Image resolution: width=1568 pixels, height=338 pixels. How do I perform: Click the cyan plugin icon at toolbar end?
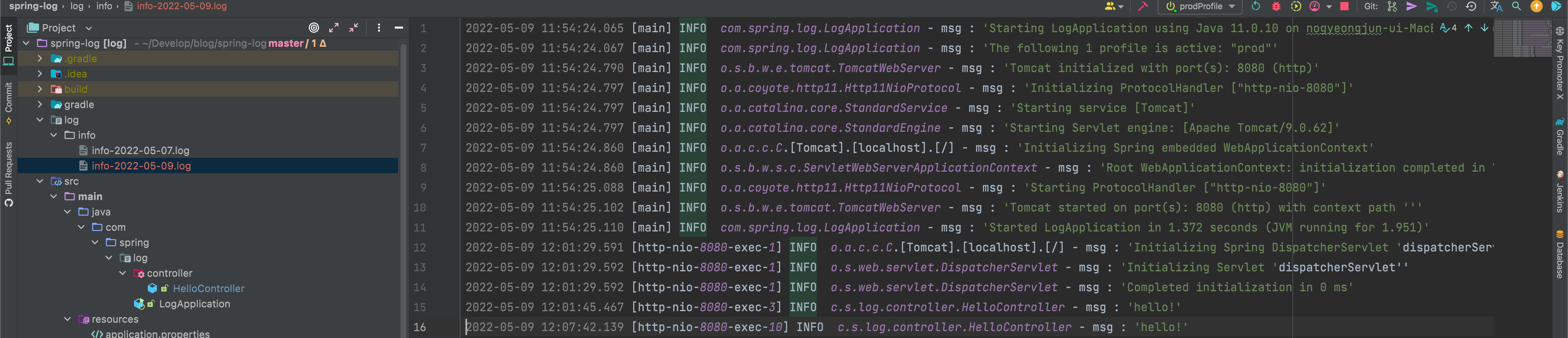click(1557, 7)
